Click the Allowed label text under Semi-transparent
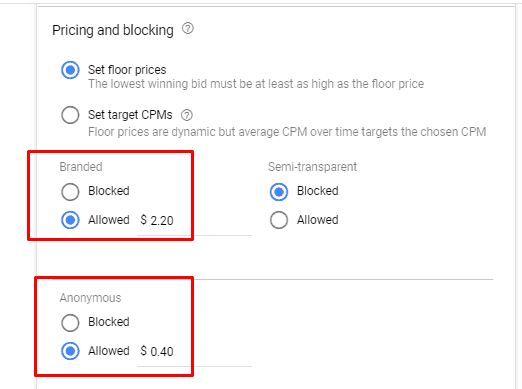 pyautogui.click(x=318, y=220)
